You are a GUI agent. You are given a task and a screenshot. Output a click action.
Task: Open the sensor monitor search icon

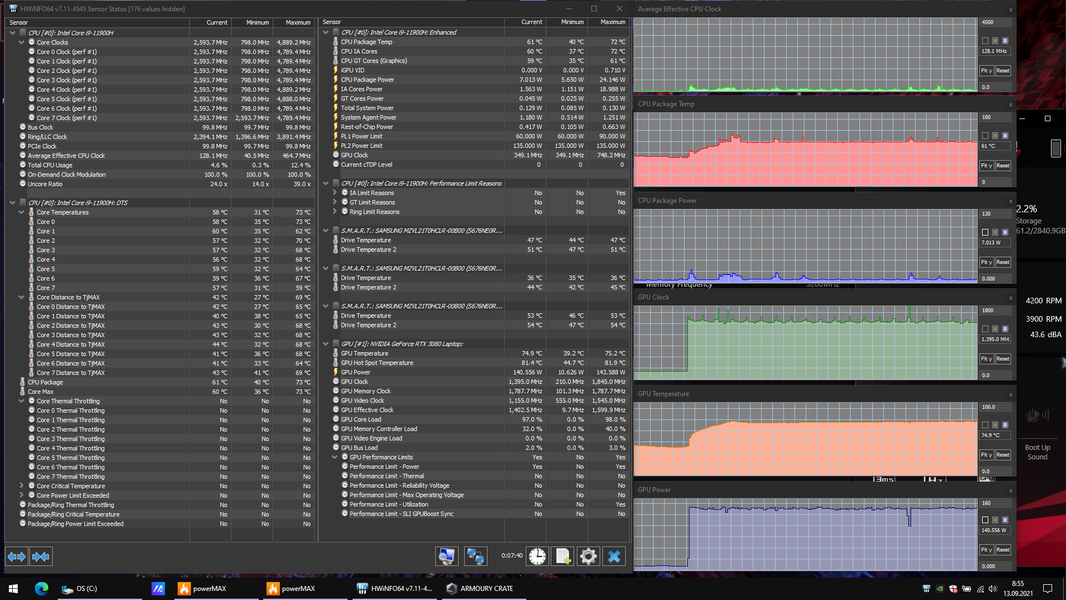tap(447, 556)
